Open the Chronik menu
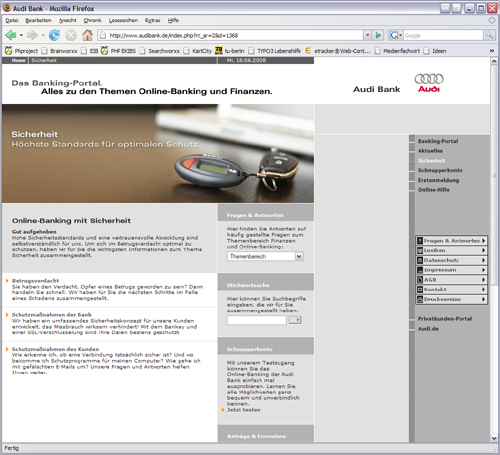This screenshot has width=500, height=455. tap(92, 20)
